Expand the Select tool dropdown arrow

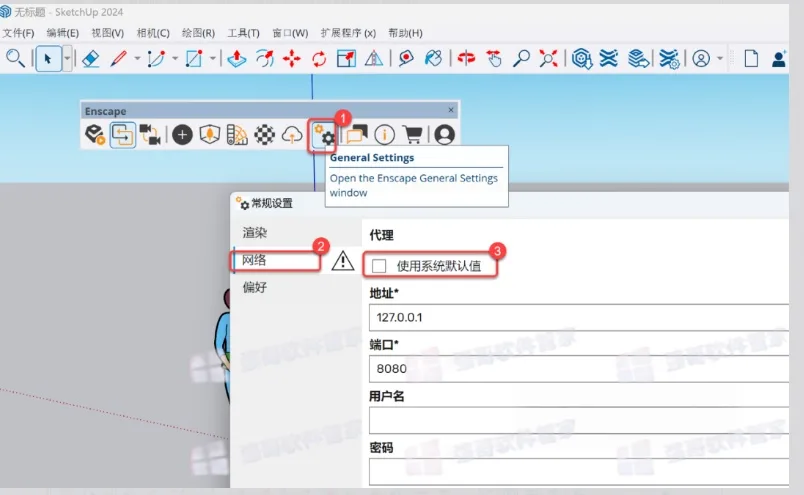click(x=67, y=58)
